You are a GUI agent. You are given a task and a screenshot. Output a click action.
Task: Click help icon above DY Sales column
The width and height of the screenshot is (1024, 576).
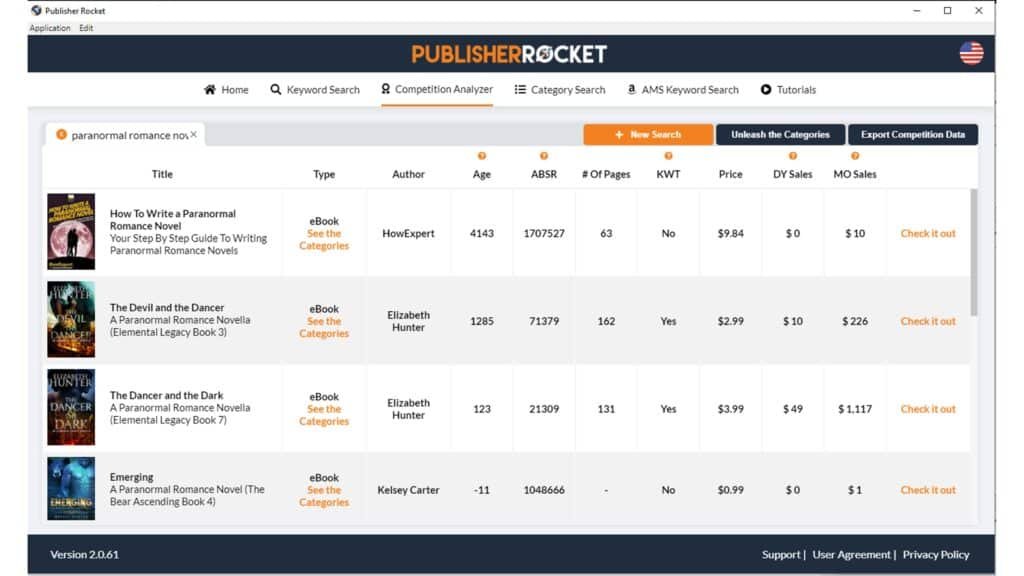click(x=793, y=156)
